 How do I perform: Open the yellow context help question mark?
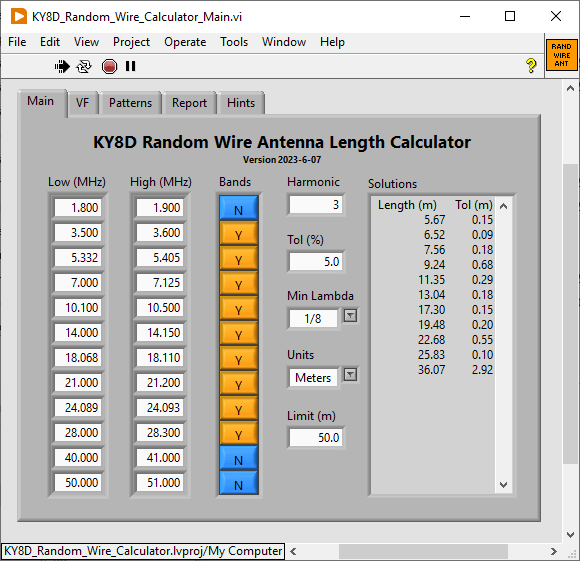pos(531,66)
